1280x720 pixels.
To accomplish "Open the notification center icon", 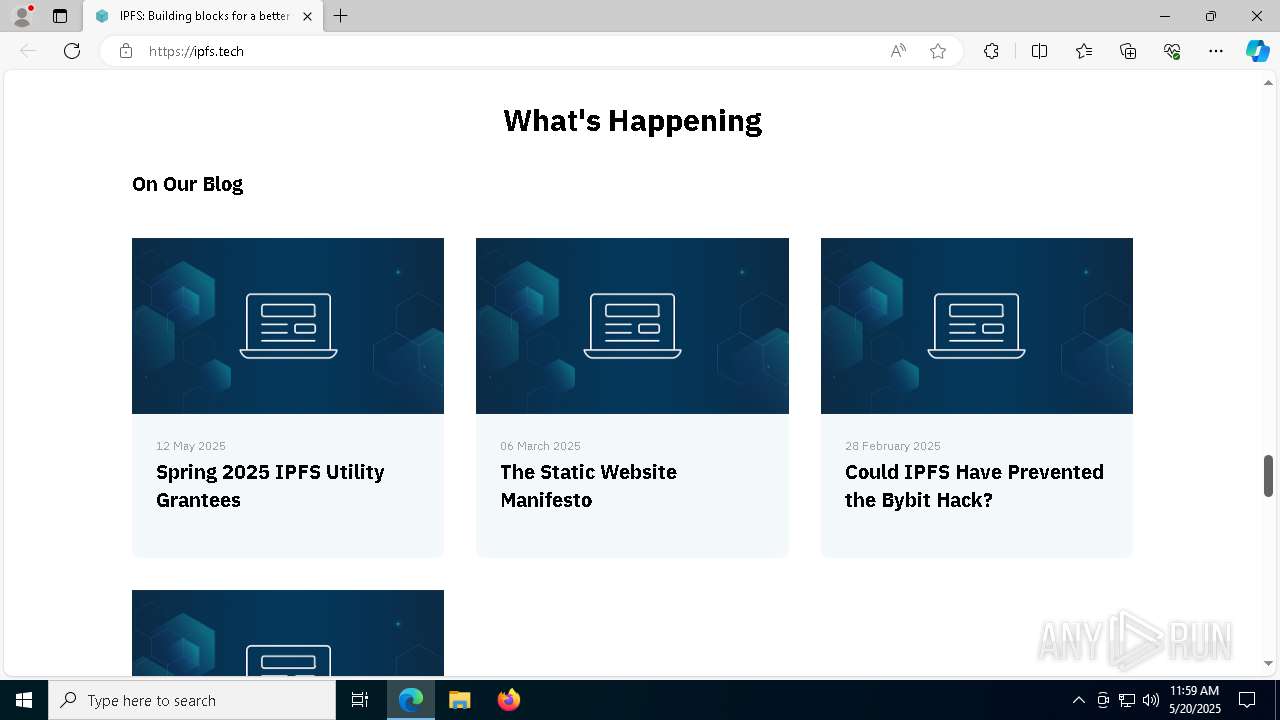I will point(1247,700).
